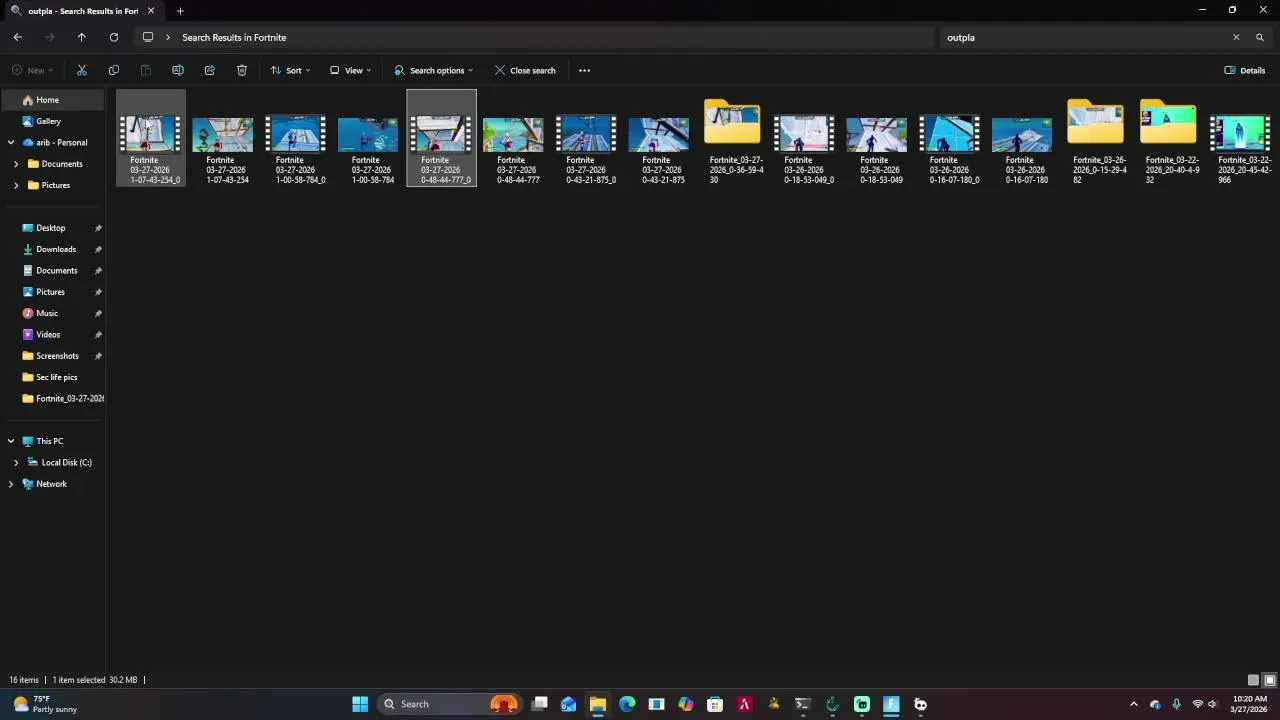
Task: Collapse the This PC node
Action: [x=11, y=441]
